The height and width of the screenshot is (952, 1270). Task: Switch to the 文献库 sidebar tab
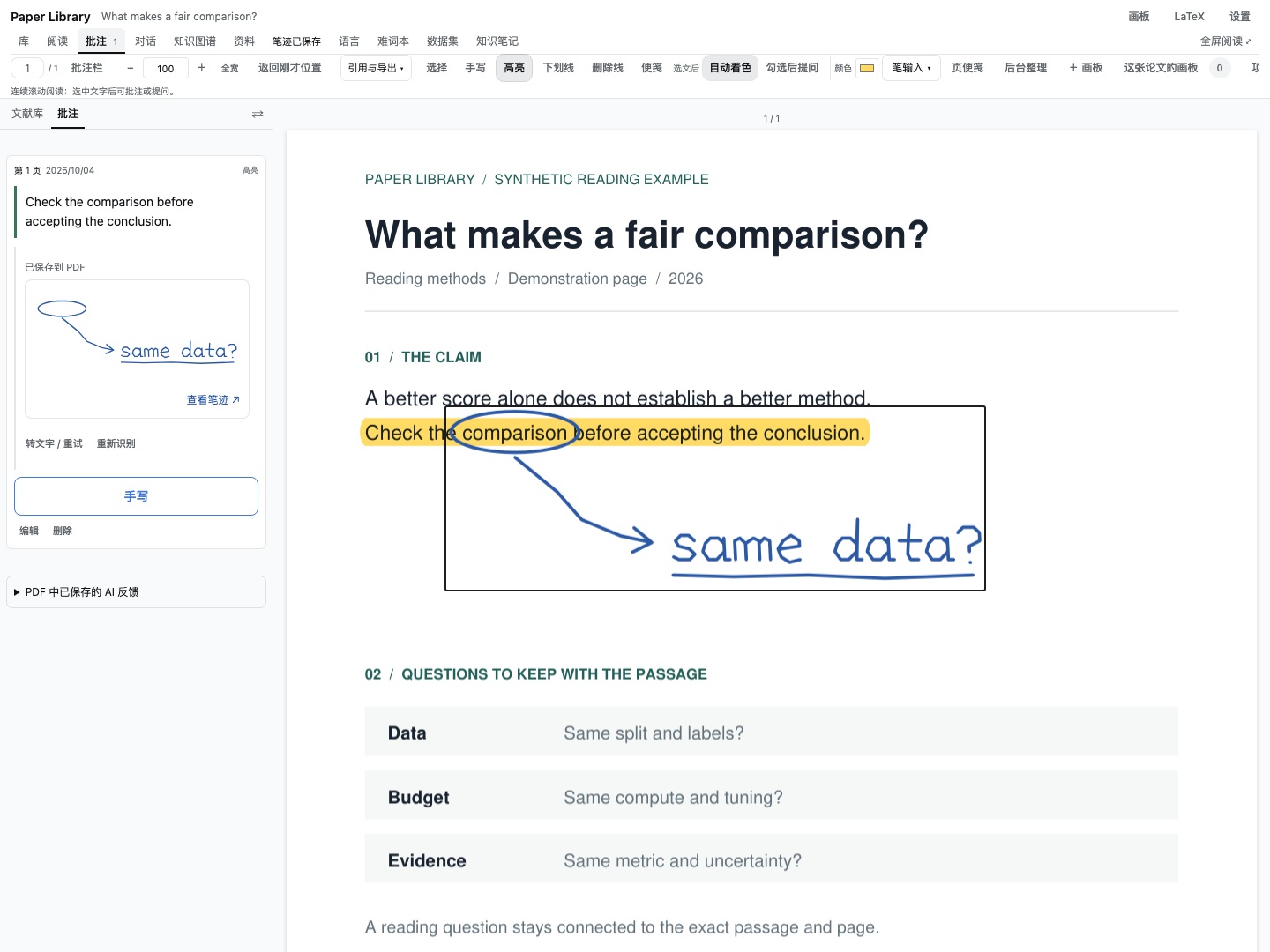coord(27,114)
